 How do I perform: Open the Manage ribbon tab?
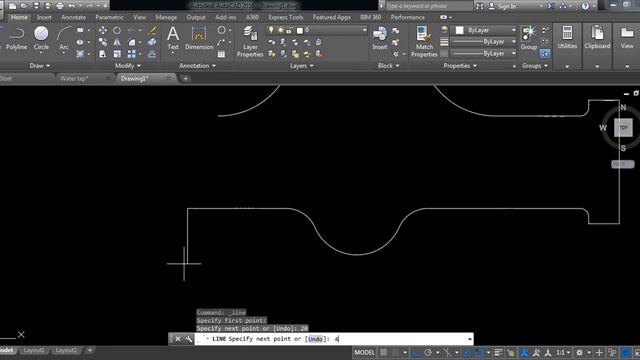coord(166,17)
